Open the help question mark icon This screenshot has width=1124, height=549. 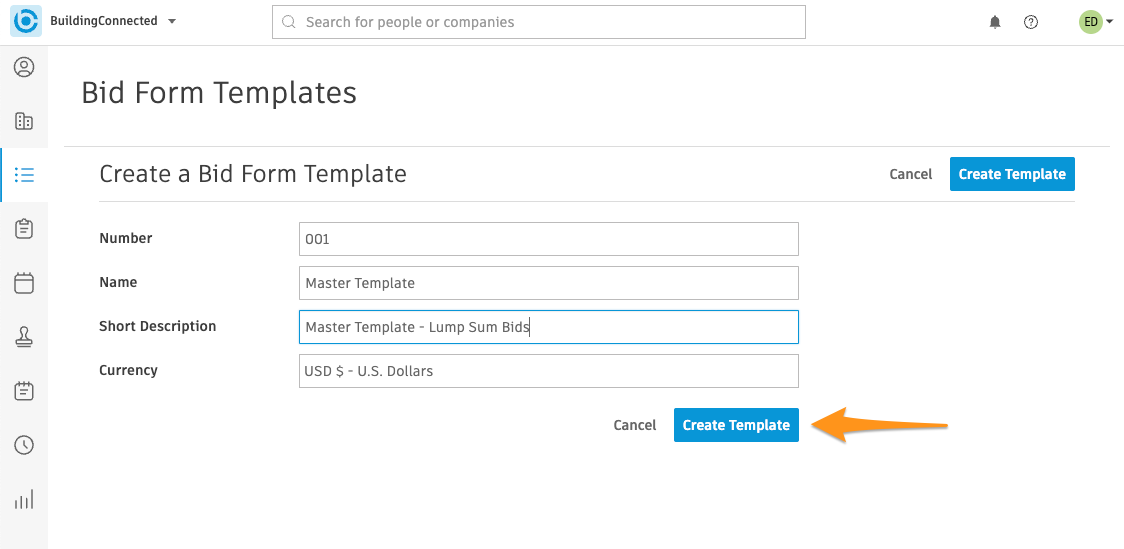(x=1031, y=22)
